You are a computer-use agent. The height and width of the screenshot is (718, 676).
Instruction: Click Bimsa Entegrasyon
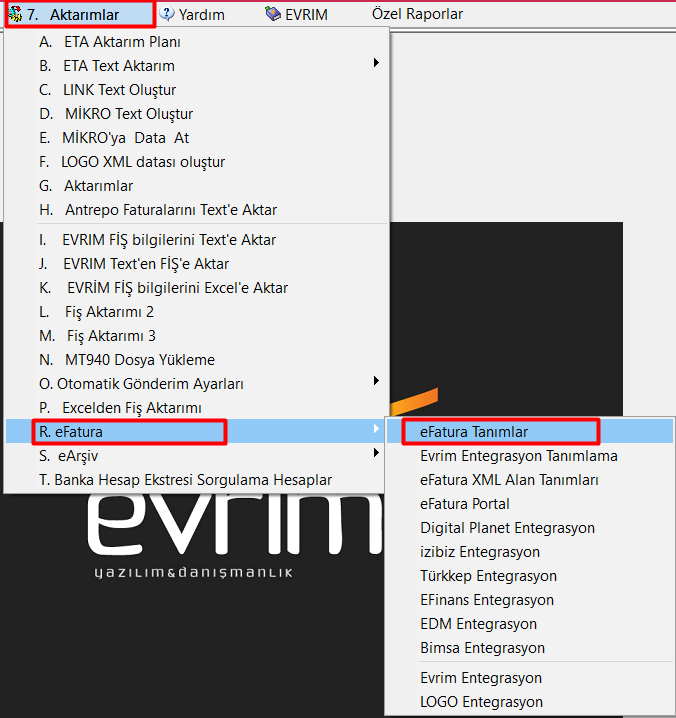point(530,648)
